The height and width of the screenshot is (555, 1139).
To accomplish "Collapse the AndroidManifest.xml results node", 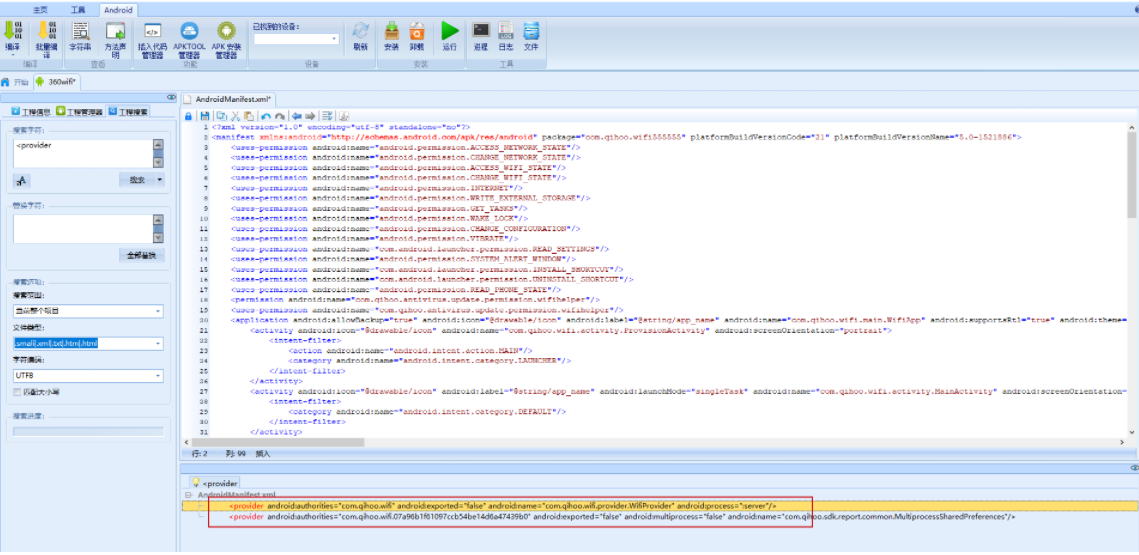I will click(x=190, y=495).
